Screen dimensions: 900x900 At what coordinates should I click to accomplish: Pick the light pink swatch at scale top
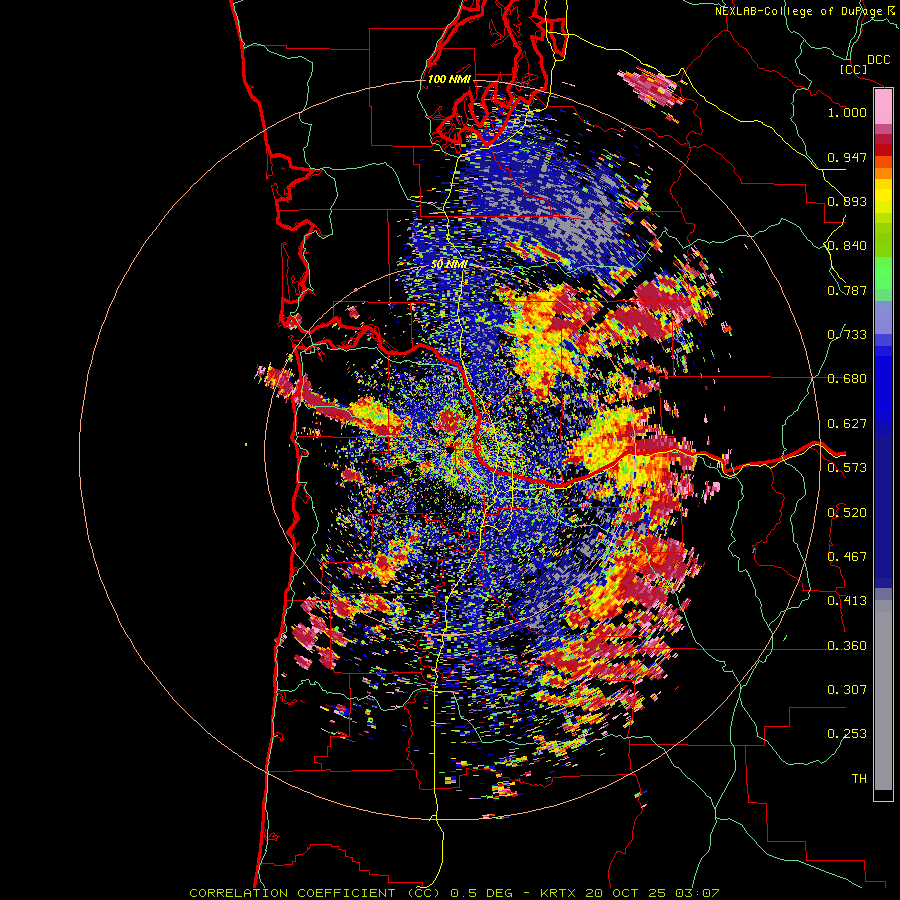tap(883, 107)
